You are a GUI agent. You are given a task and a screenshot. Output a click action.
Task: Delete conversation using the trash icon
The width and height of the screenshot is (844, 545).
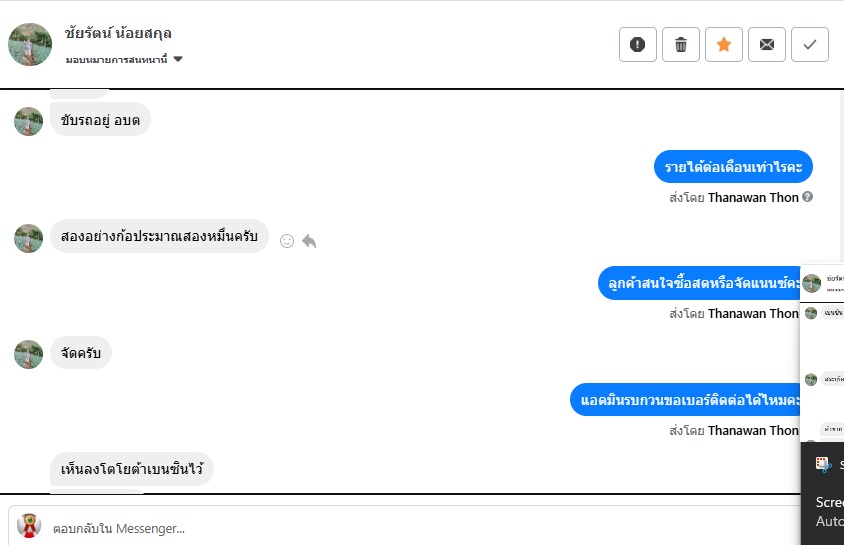pyautogui.click(x=681, y=44)
